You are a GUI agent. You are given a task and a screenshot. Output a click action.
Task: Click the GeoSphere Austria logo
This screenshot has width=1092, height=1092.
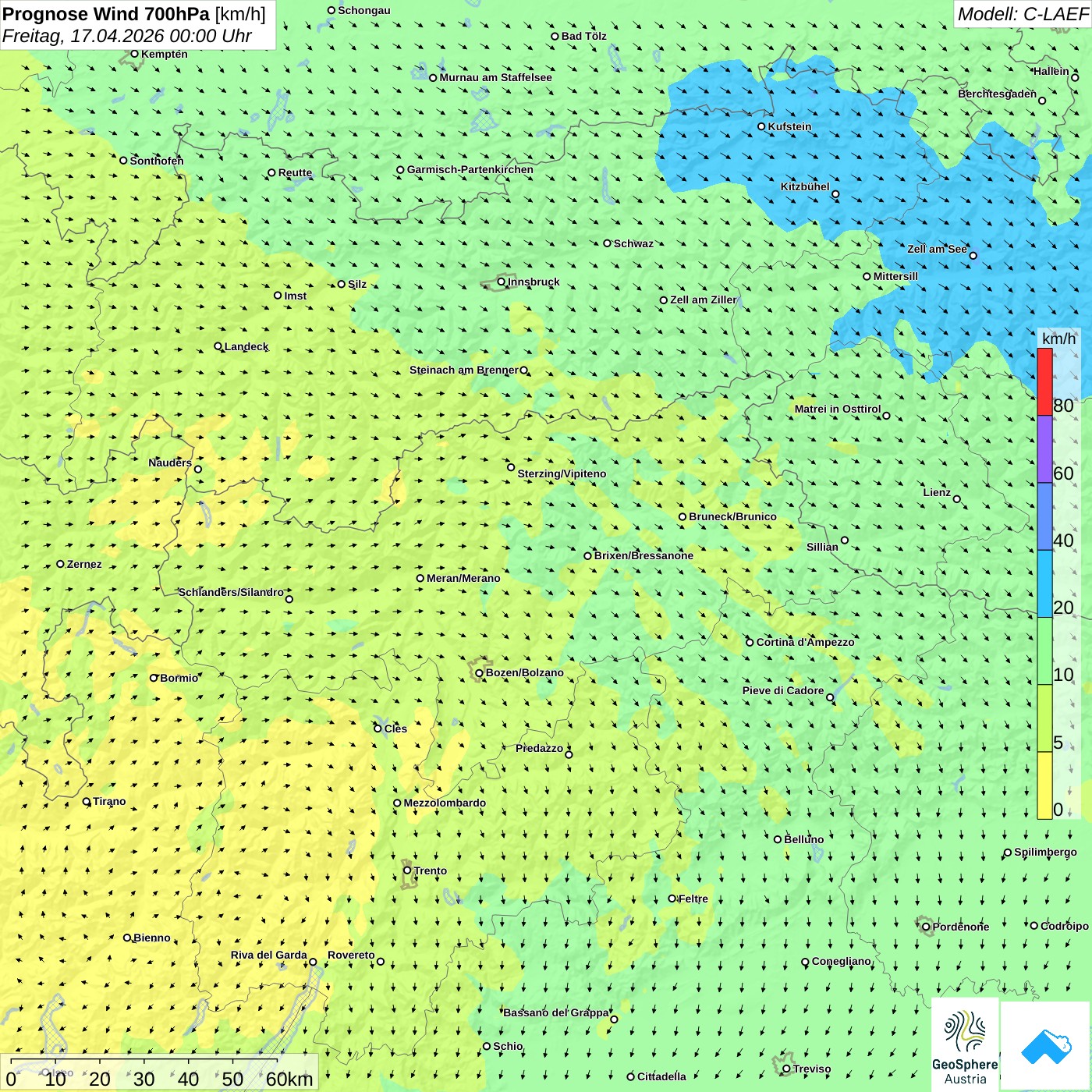(x=965, y=1045)
